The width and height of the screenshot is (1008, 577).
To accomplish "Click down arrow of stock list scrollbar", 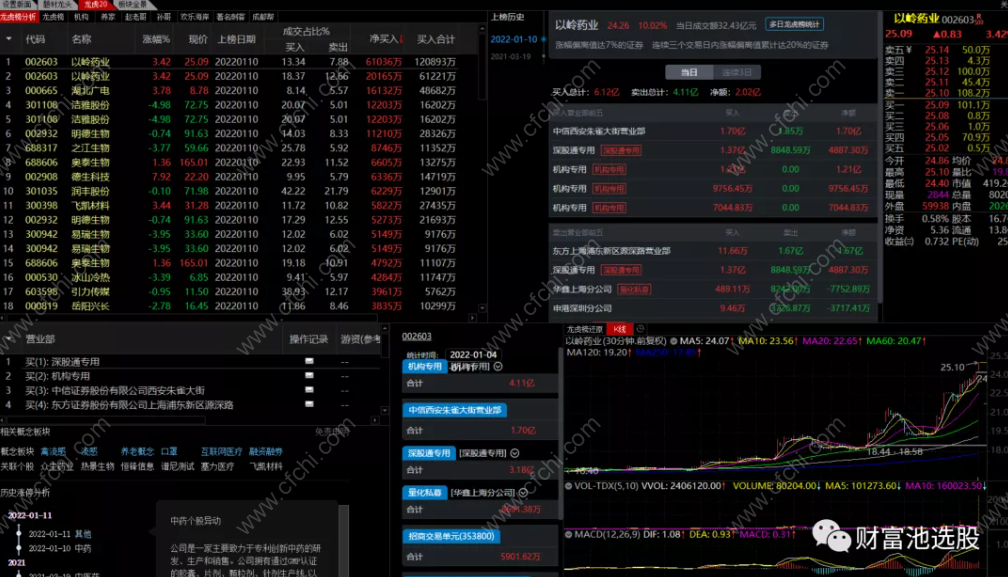I will click(482, 308).
